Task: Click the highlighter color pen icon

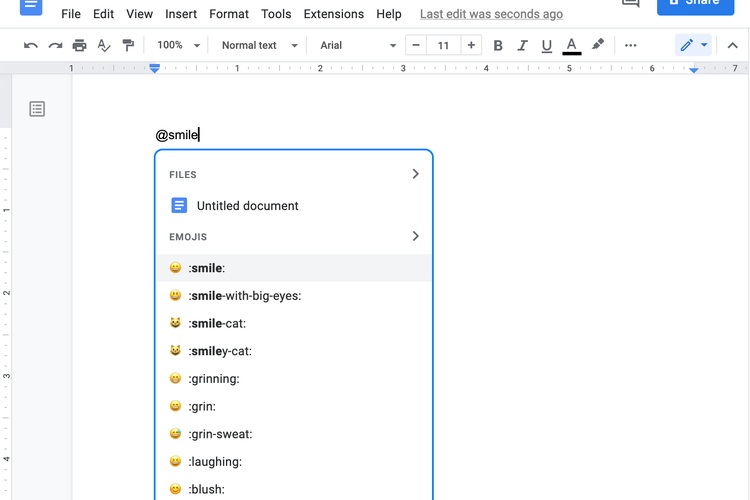Action: click(x=598, y=45)
